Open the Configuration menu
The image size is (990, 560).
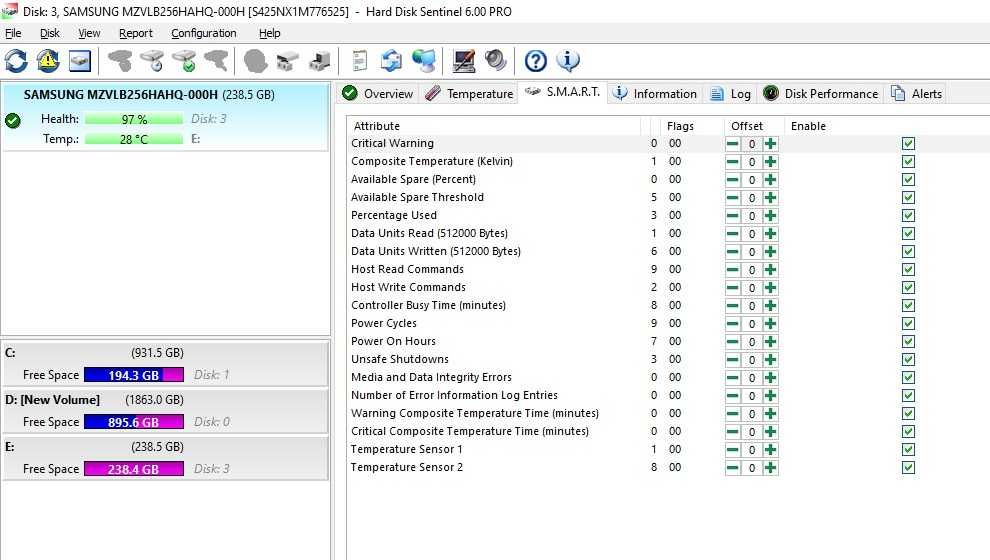(203, 33)
